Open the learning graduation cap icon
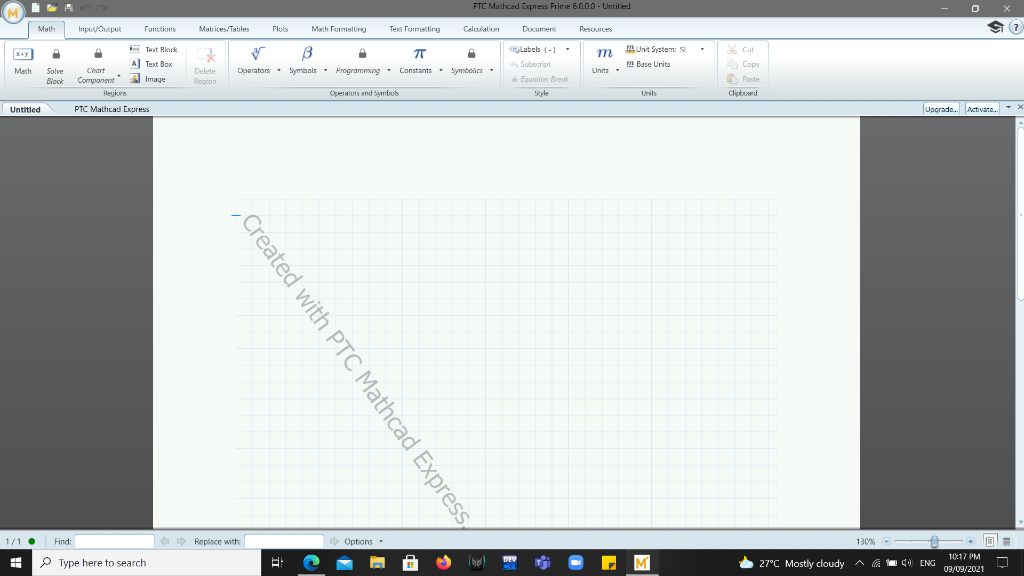 [995, 27]
